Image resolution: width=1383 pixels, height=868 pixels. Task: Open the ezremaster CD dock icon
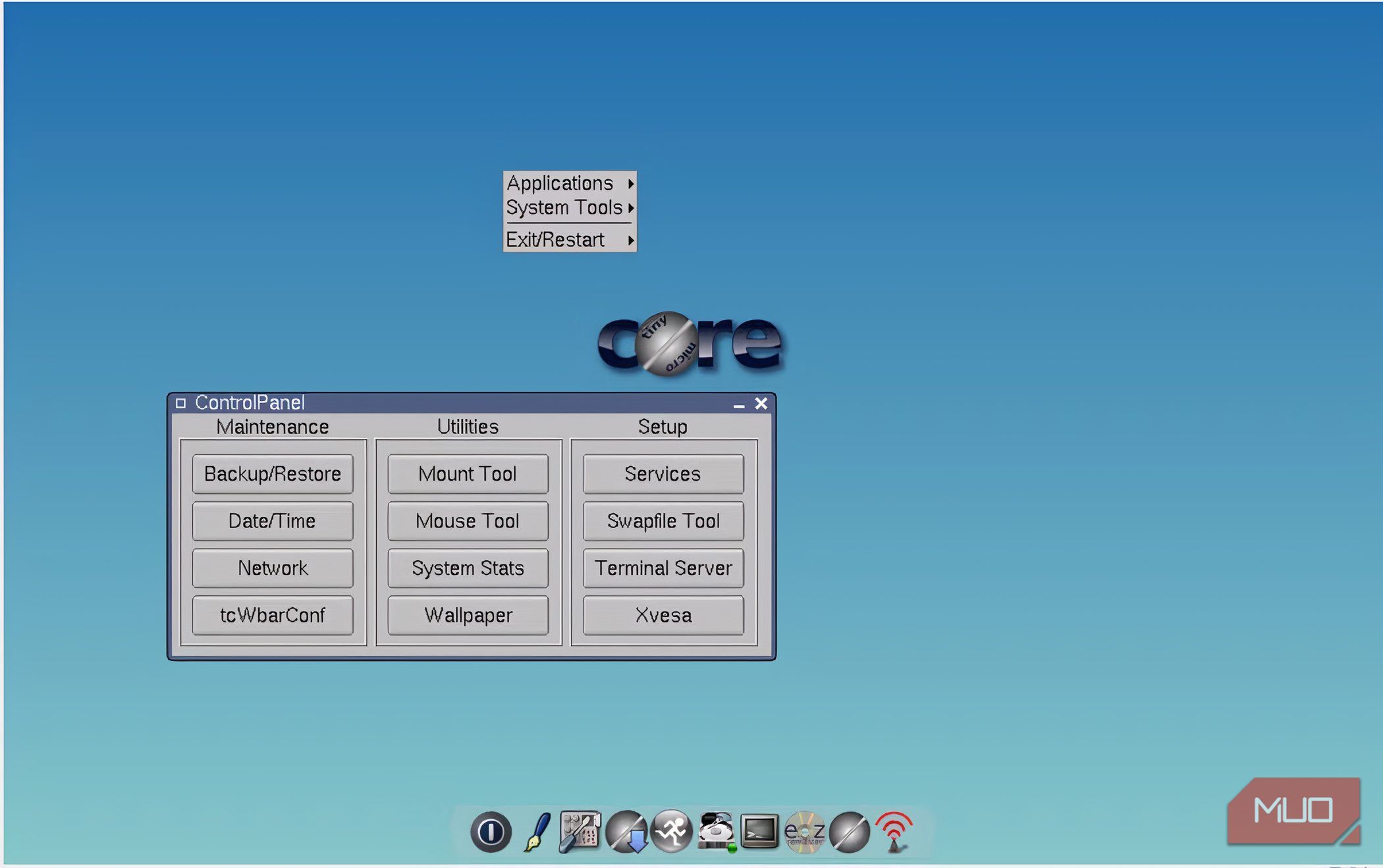point(804,832)
